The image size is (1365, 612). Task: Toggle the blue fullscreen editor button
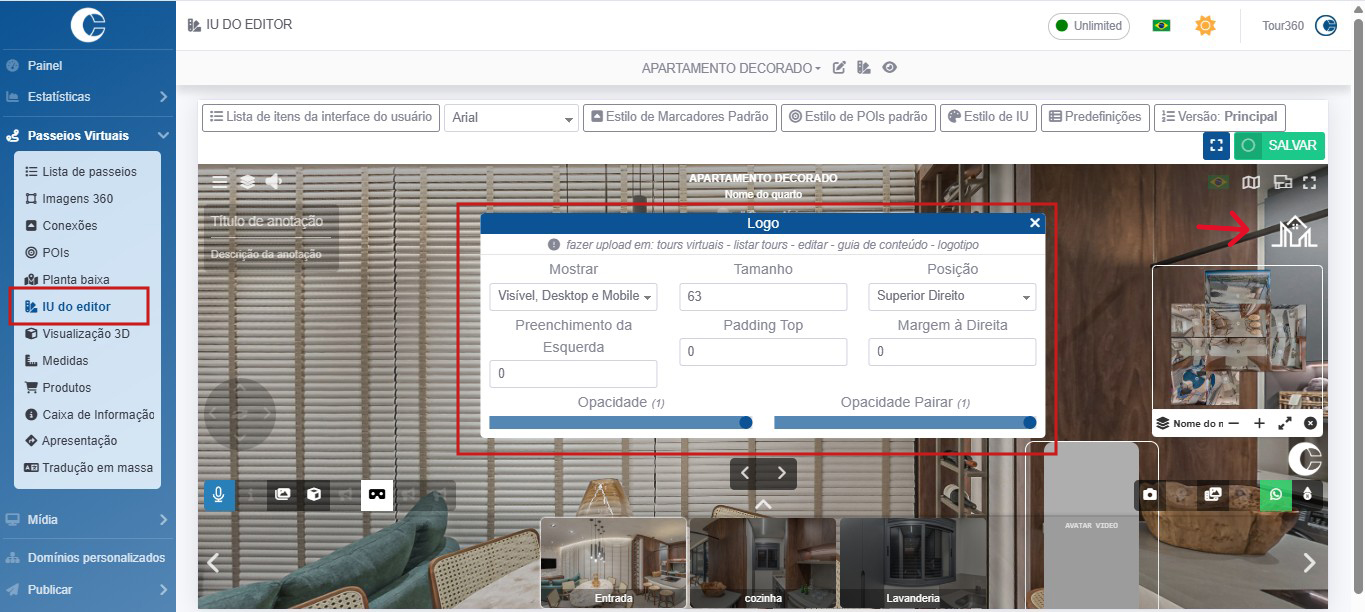[x=1216, y=145]
